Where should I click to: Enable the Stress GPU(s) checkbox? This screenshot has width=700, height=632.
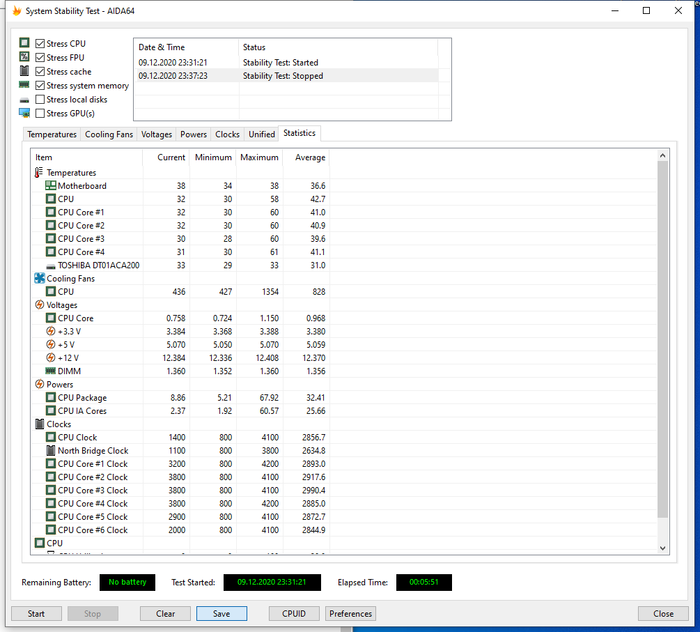(40, 113)
